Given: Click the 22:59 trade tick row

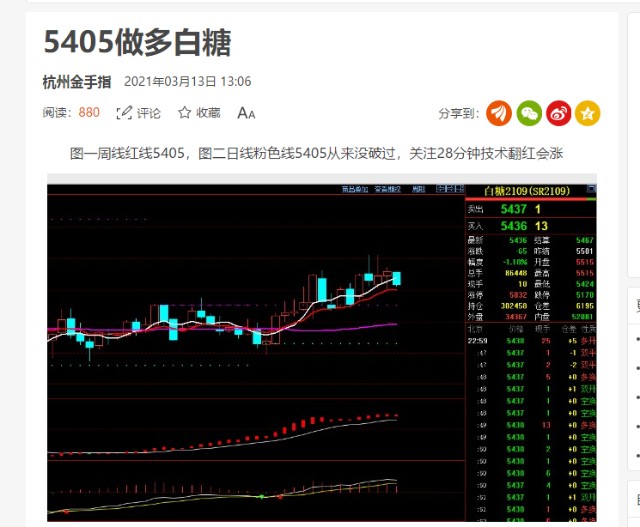Looking at the screenshot, I should [530, 341].
